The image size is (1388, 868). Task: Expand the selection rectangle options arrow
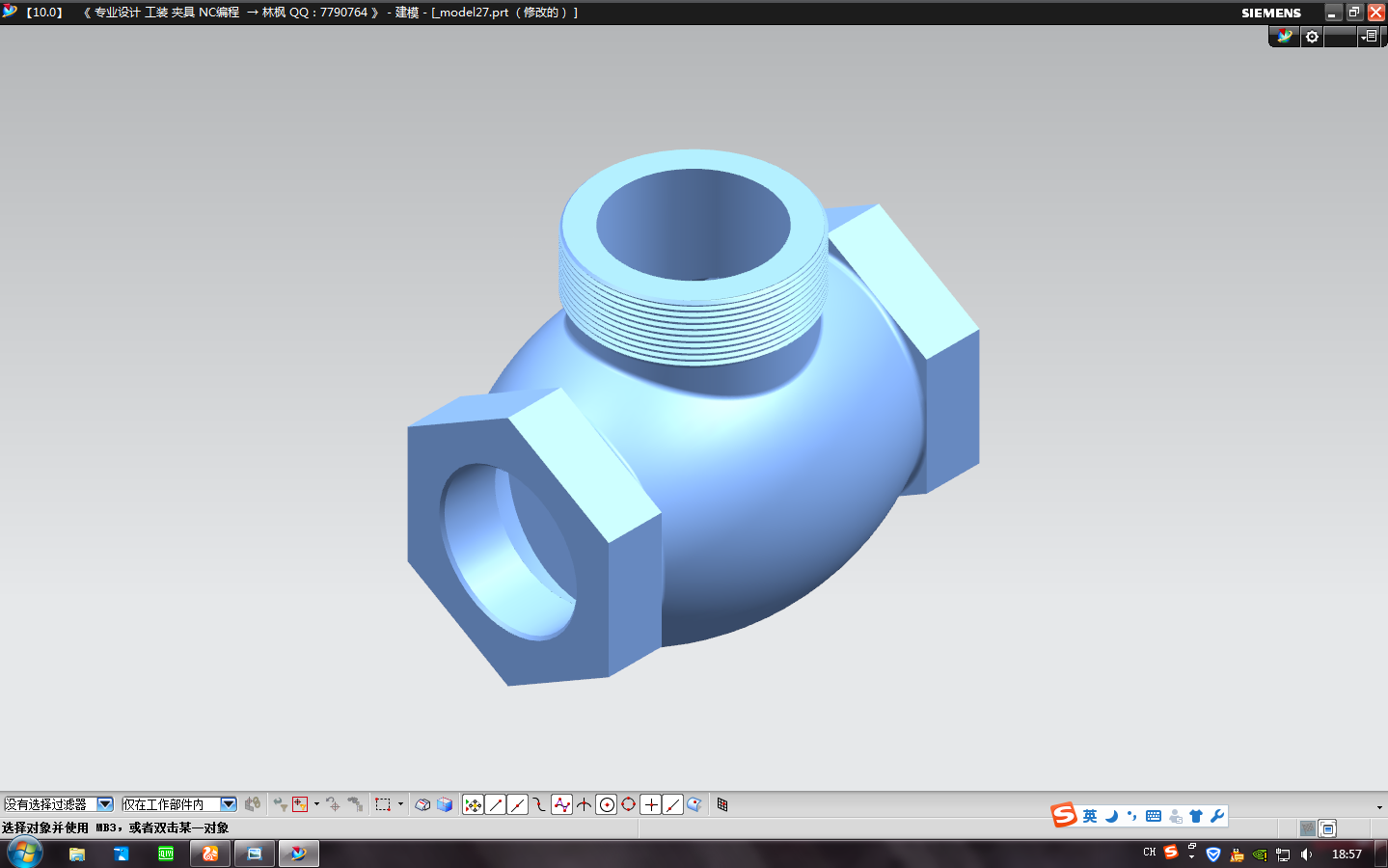point(400,804)
